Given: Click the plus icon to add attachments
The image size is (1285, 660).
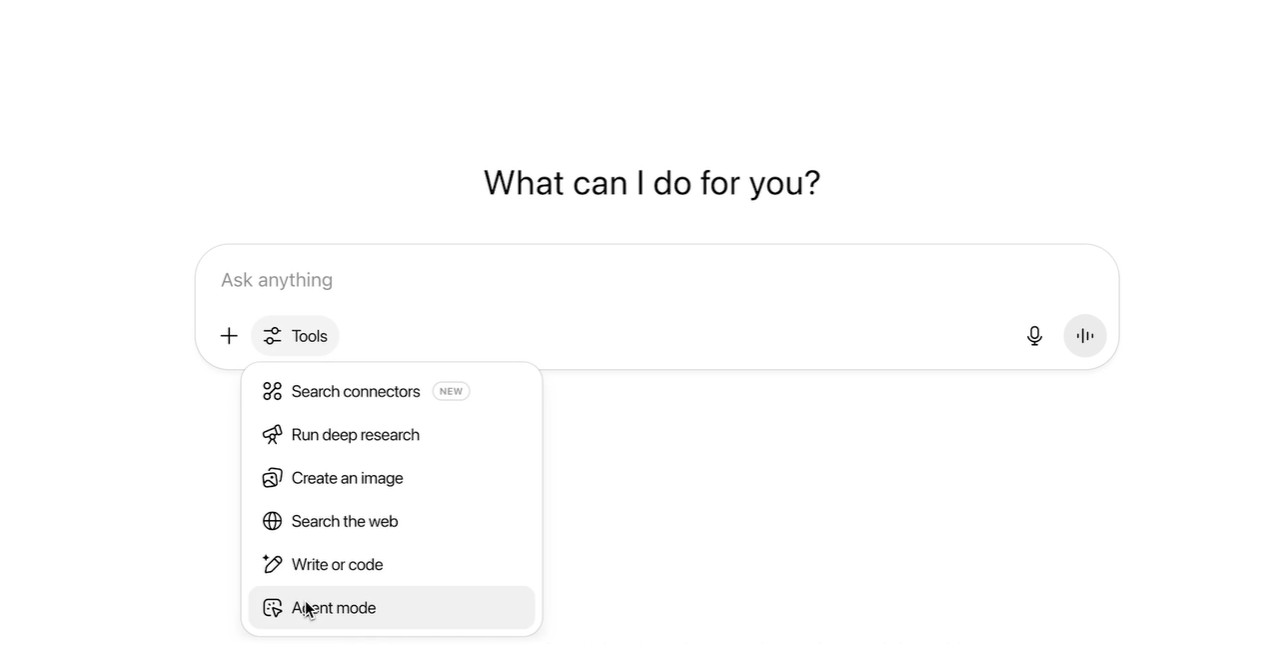Looking at the screenshot, I should pyautogui.click(x=229, y=336).
